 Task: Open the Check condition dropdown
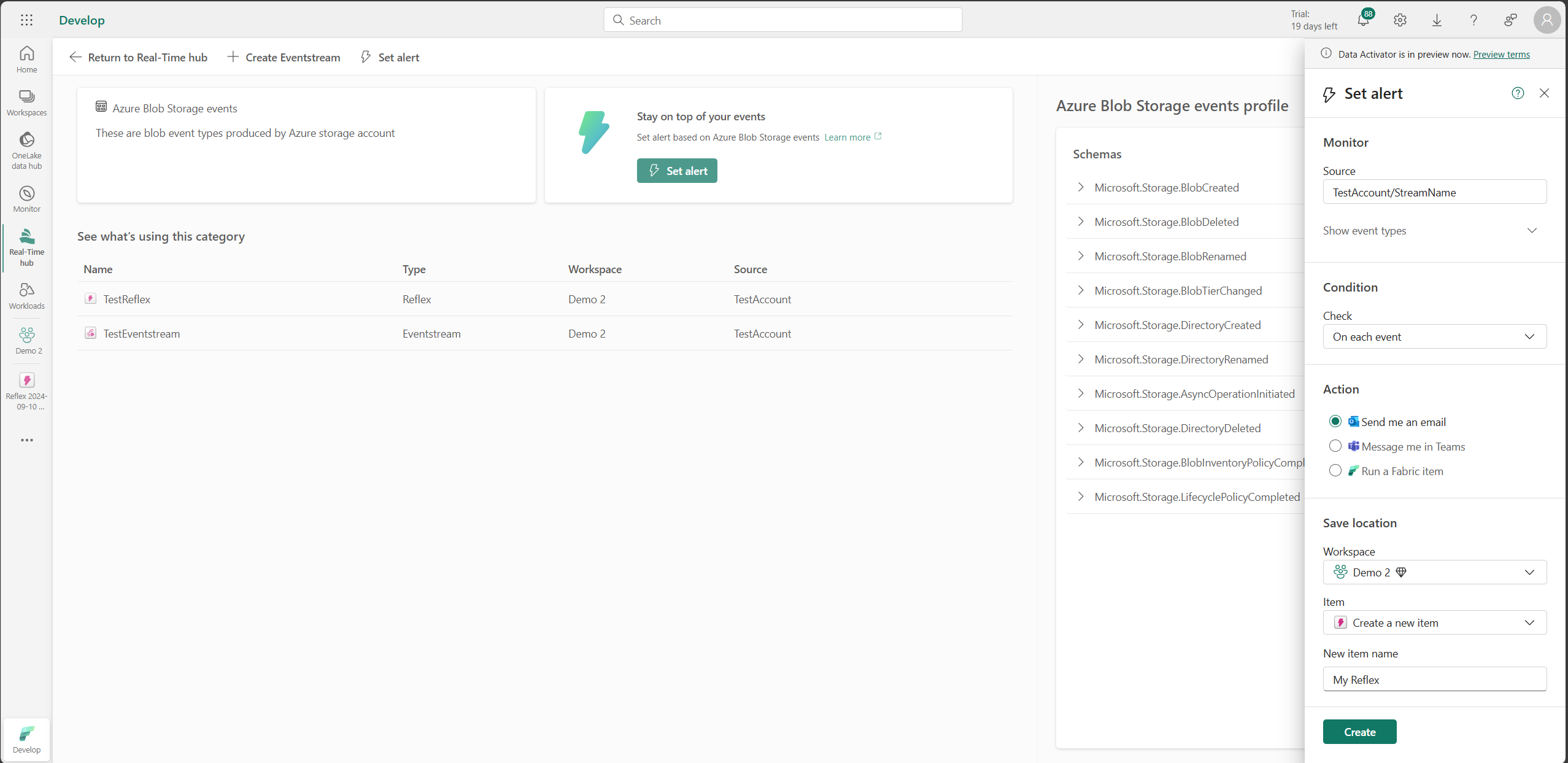[1434, 336]
